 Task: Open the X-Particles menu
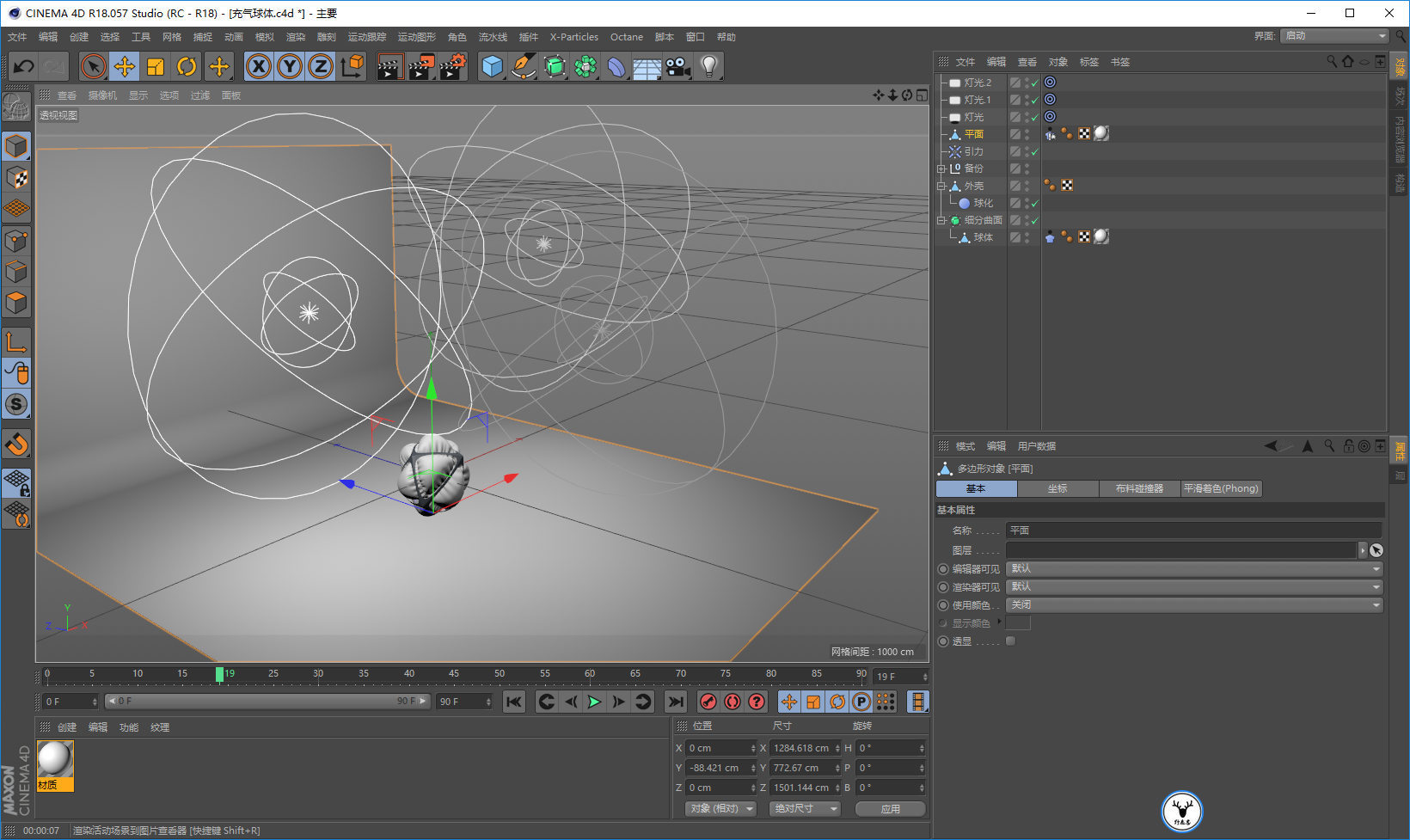[574, 37]
